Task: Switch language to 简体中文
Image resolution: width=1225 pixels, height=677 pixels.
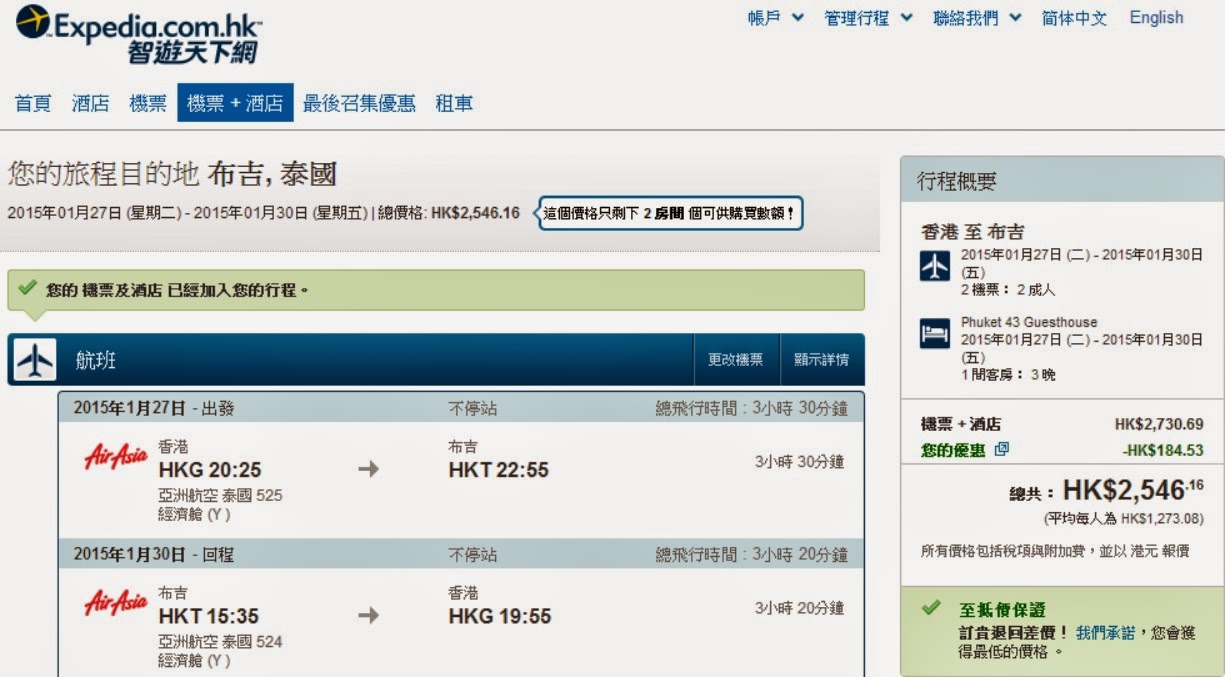Action: (x=1074, y=18)
